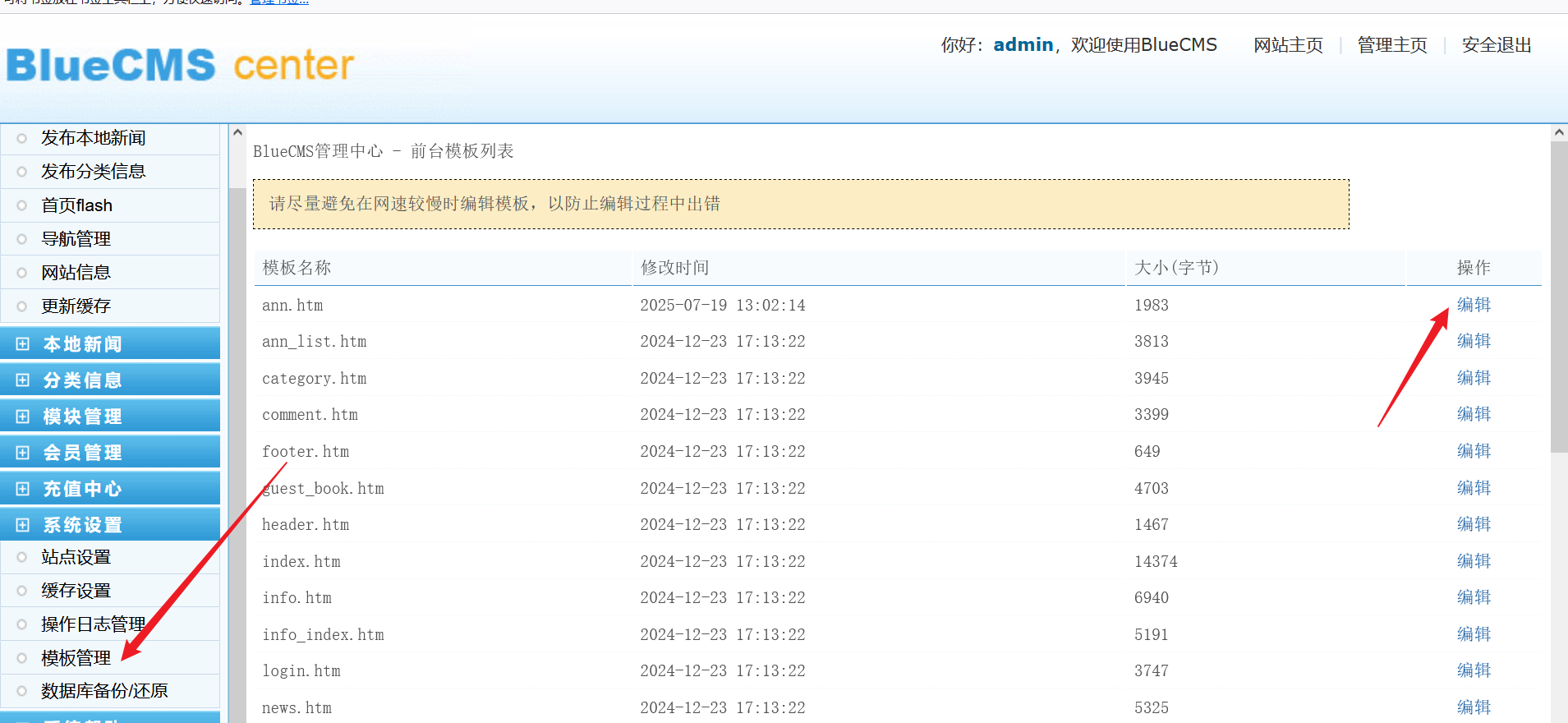Image resolution: width=1568 pixels, height=723 pixels.
Task: Open 数据库备份/还原 sidebar entry
Action: point(104,691)
